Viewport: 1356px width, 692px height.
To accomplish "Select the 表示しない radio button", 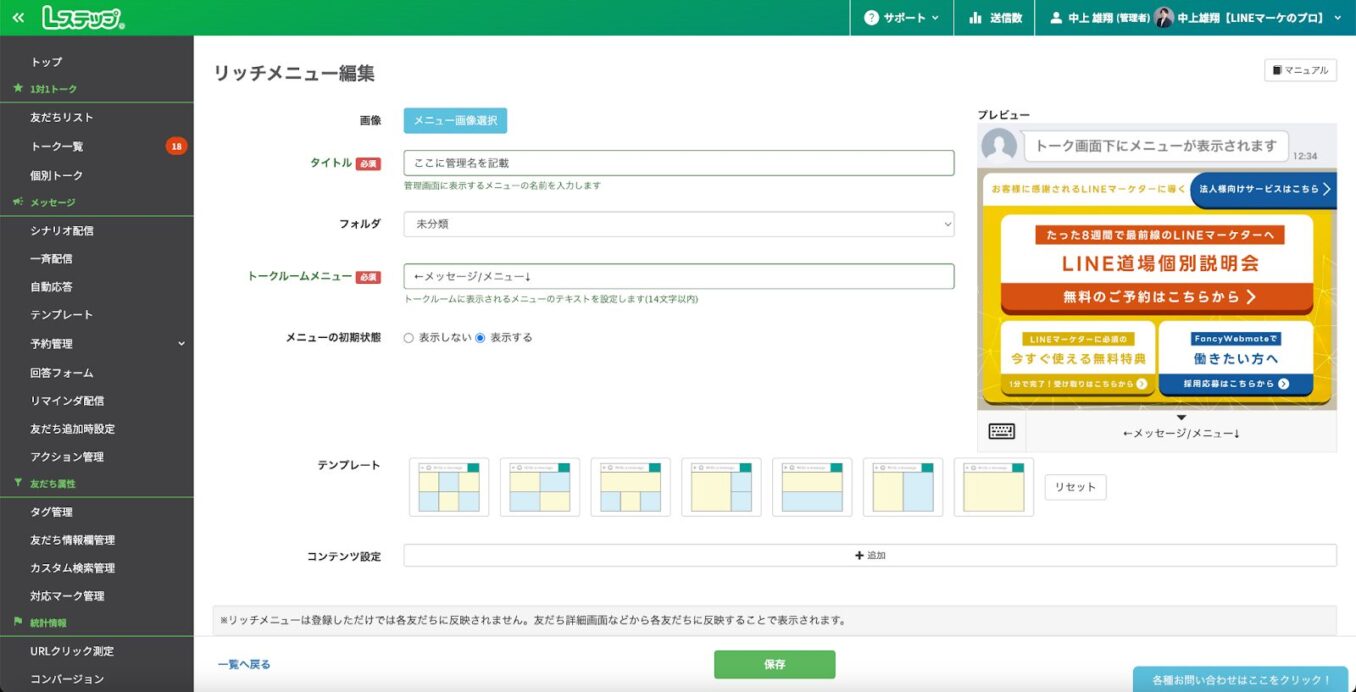I will (x=409, y=337).
